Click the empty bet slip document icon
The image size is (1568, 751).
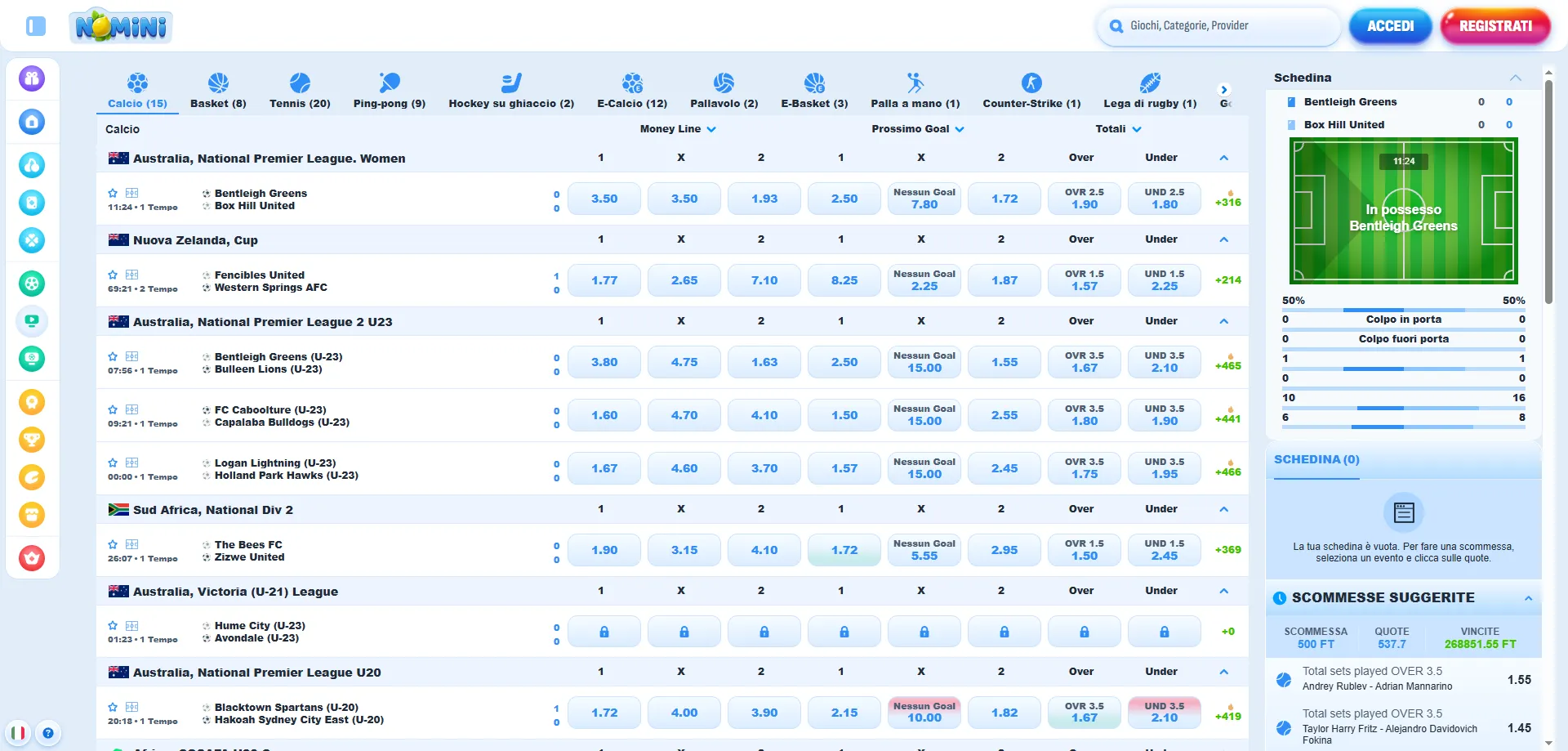point(1404,512)
